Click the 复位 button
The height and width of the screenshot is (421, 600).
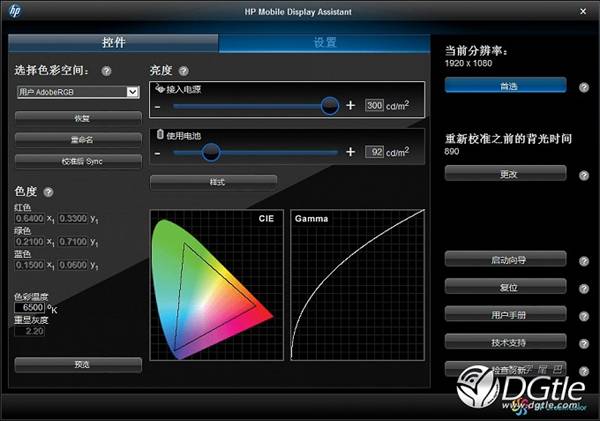(505, 287)
